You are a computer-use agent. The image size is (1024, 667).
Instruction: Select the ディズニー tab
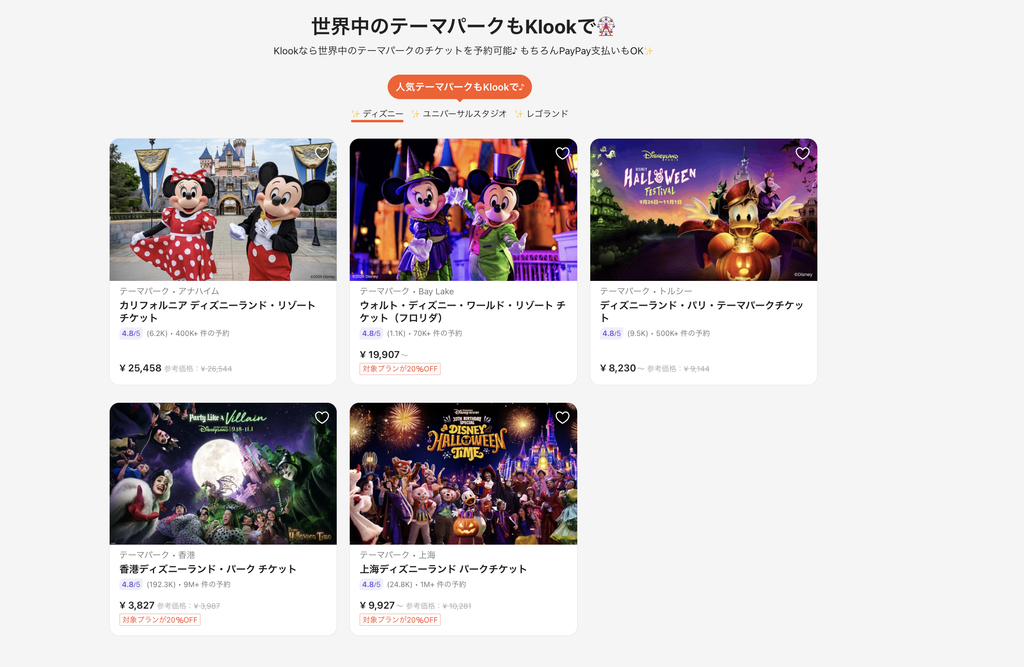[x=377, y=114]
